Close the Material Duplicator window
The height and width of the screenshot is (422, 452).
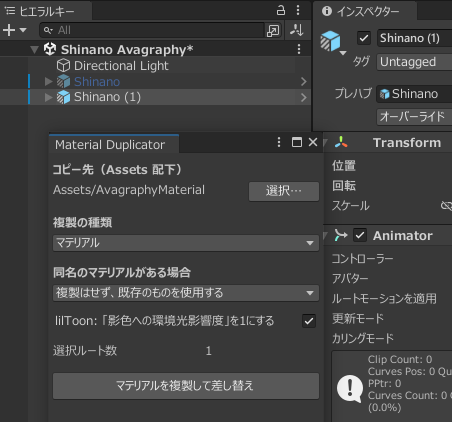click(x=313, y=142)
